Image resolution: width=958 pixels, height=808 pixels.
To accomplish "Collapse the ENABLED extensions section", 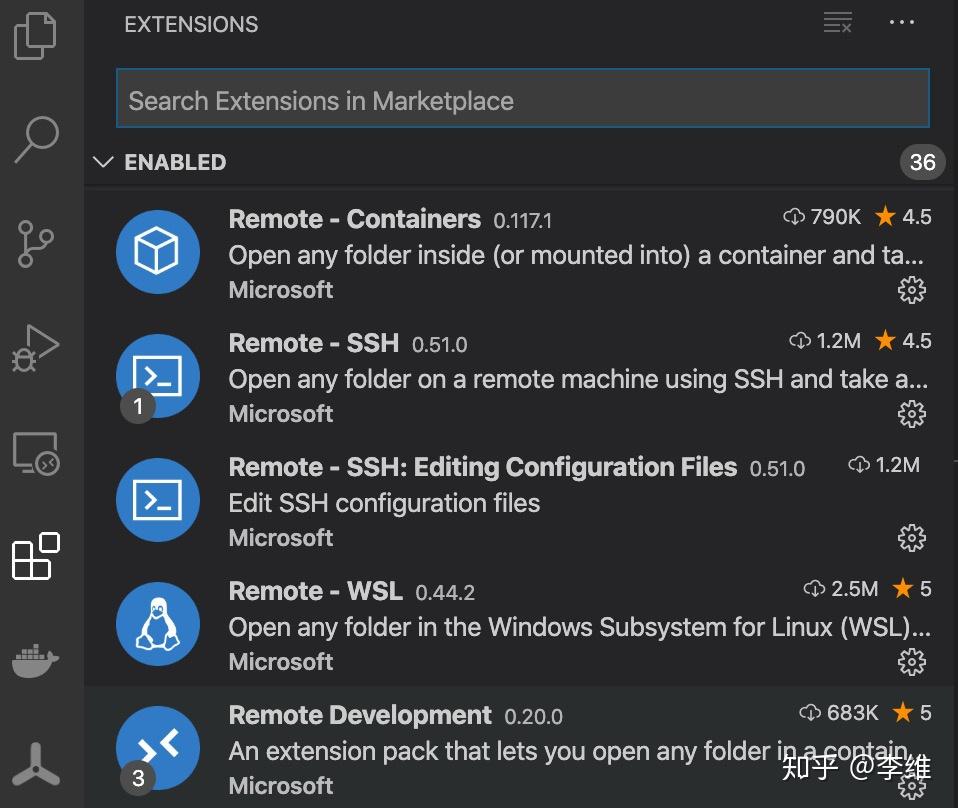I will [104, 162].
